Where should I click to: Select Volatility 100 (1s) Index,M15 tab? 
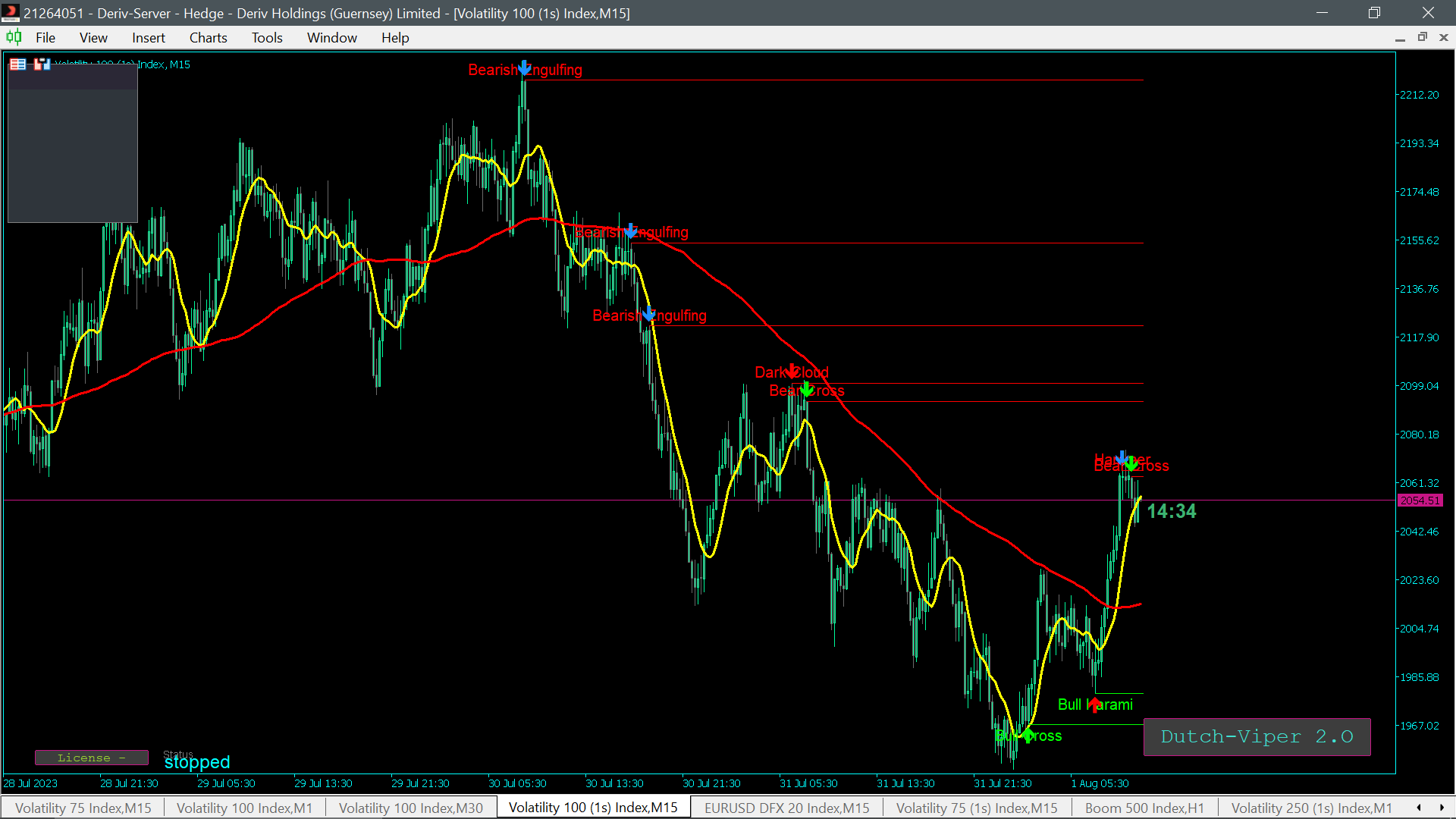[x=593, y=808]
